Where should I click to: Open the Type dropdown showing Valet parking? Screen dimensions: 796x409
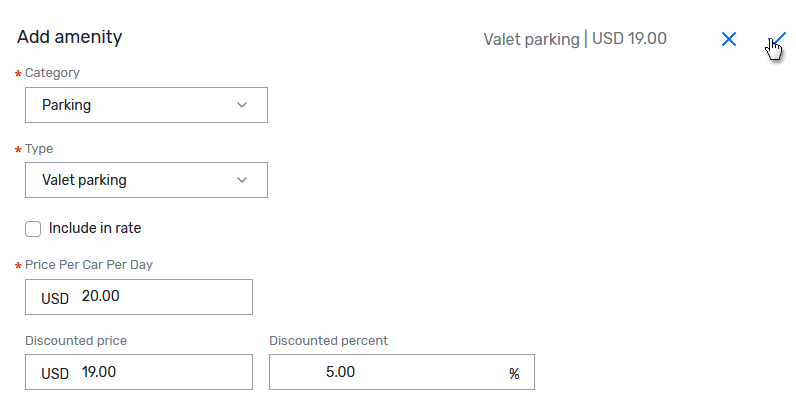(x=145, y=180)
